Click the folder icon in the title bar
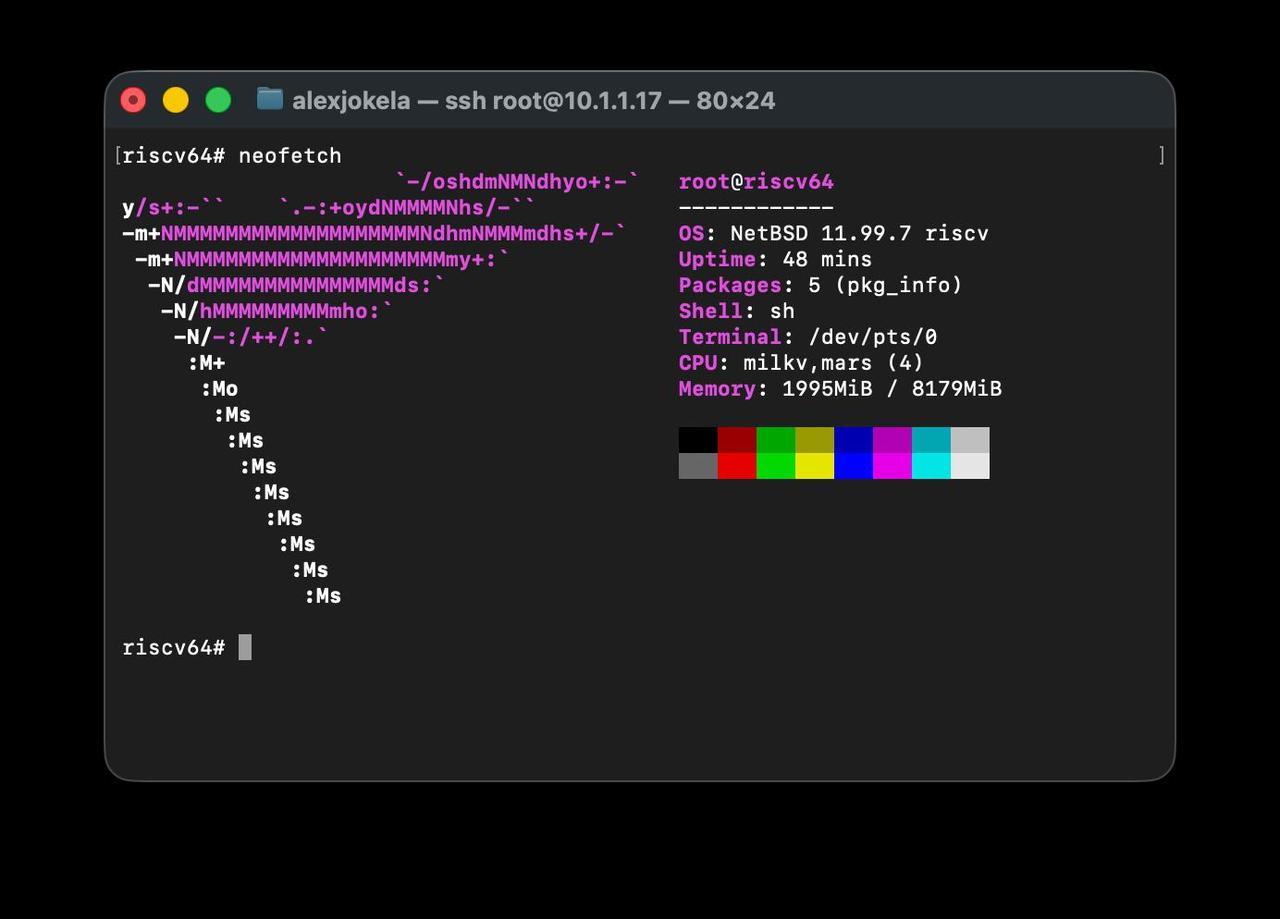Image resolution: width=1280 pixels, height=919 pixels. 270,99
